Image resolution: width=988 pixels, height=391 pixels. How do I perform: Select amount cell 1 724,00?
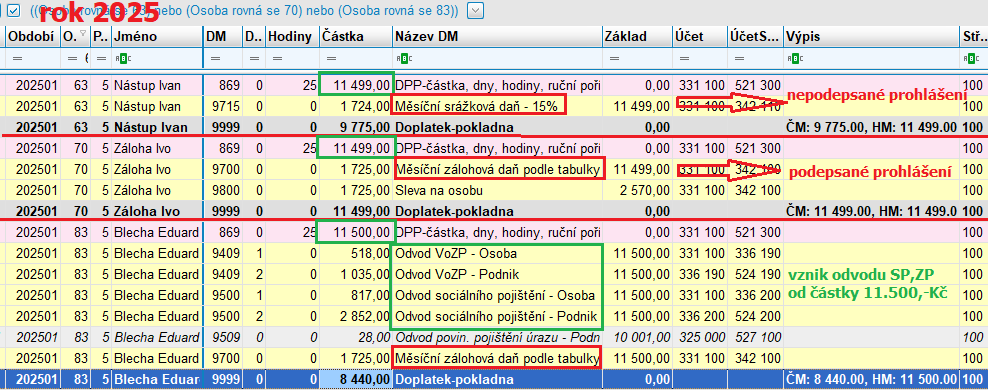click(355, 106)
